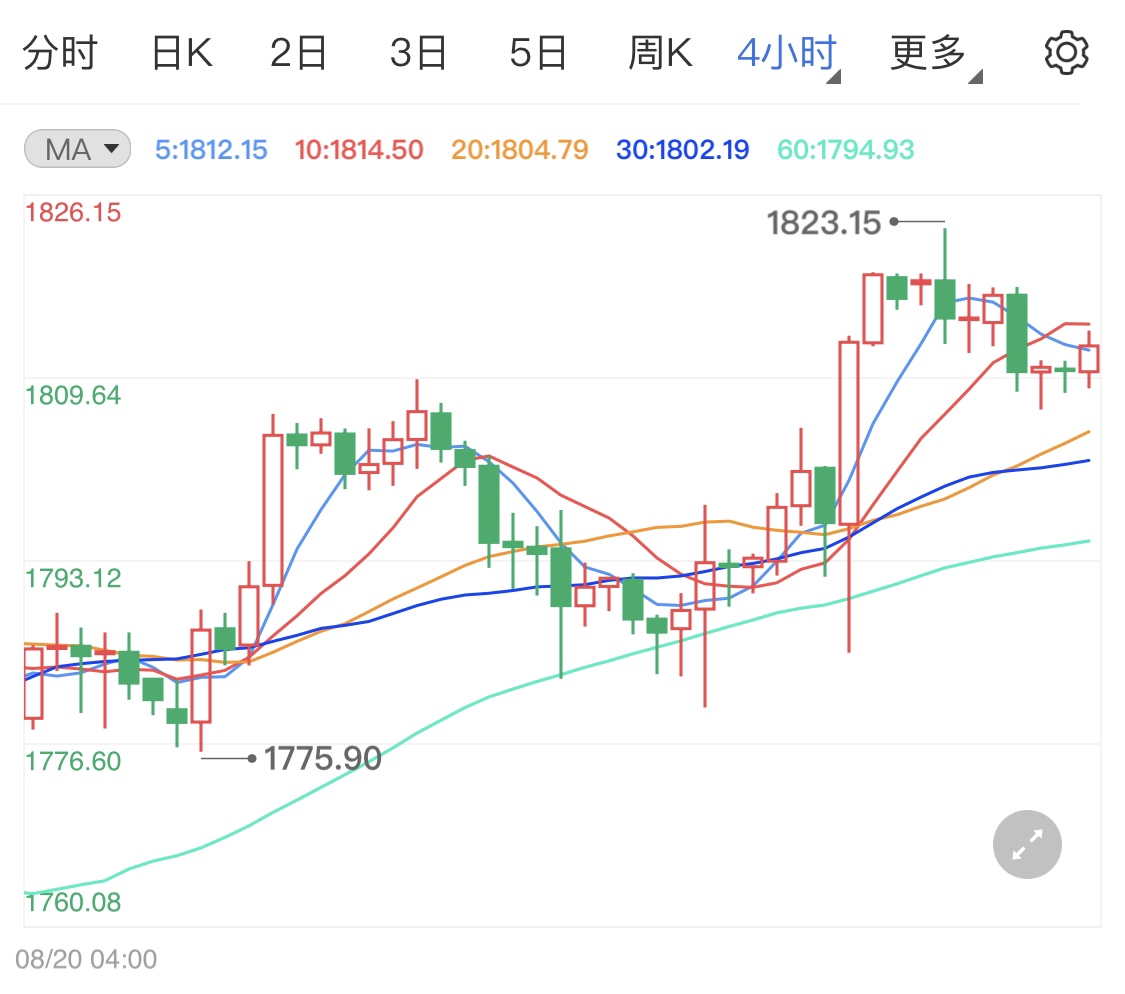This screenshot has height=994, width=1125.
Task: Click the y-axis label 1776.60
Action: (x=73, y=761)
